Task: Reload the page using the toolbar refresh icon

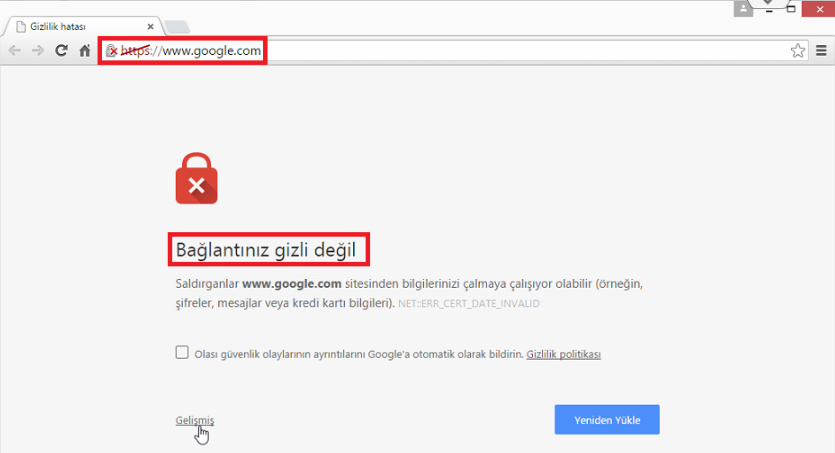Action: (62, 50)
